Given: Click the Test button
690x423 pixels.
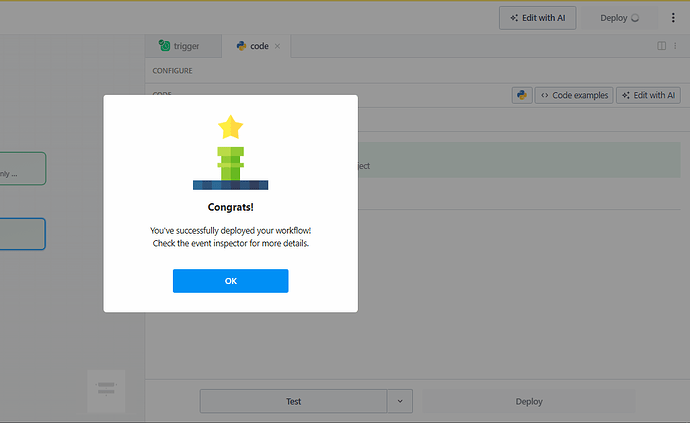Looking at the screenshot, I should (x=294, y=401).
